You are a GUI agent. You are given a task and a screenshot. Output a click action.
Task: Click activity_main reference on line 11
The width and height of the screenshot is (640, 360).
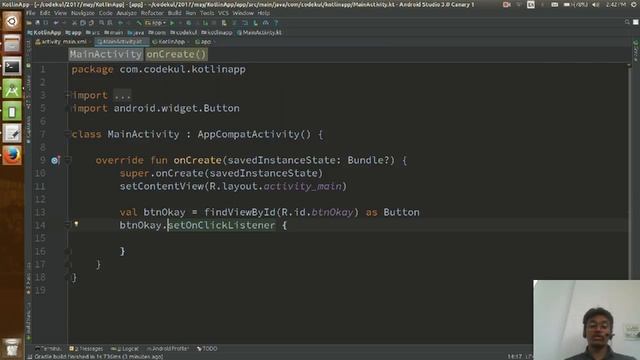302,186
